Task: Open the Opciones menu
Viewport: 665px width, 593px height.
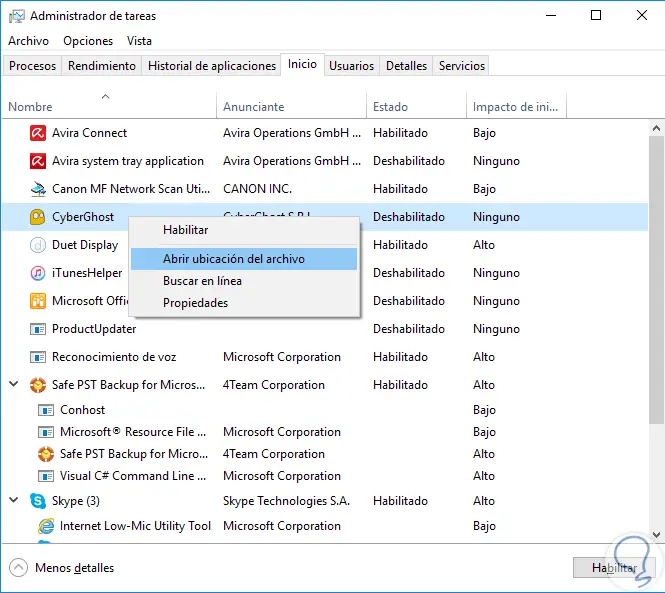Action: pyautogui.click(x=88, y=41)
